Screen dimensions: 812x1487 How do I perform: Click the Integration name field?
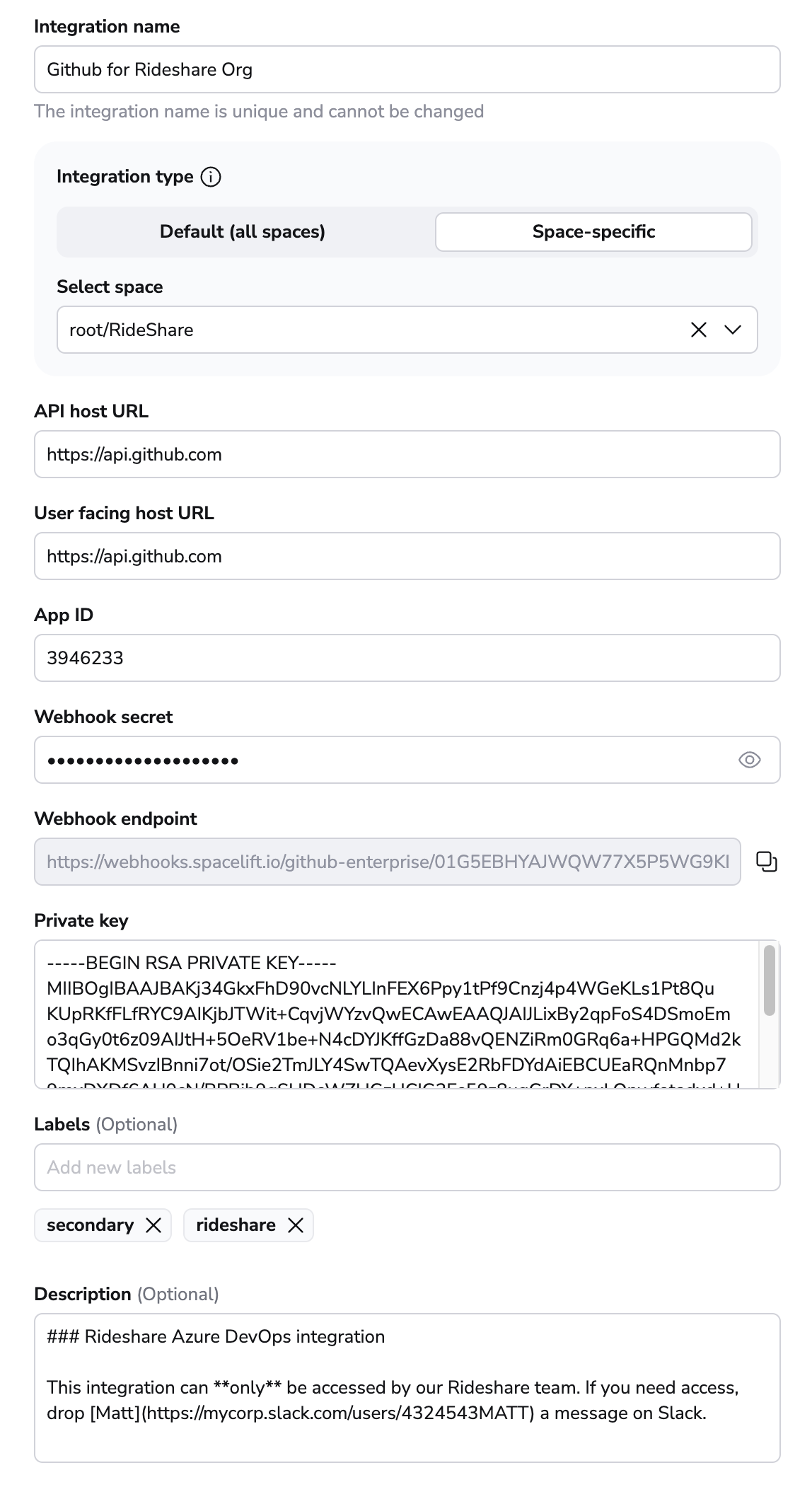(x=407, y=69)
